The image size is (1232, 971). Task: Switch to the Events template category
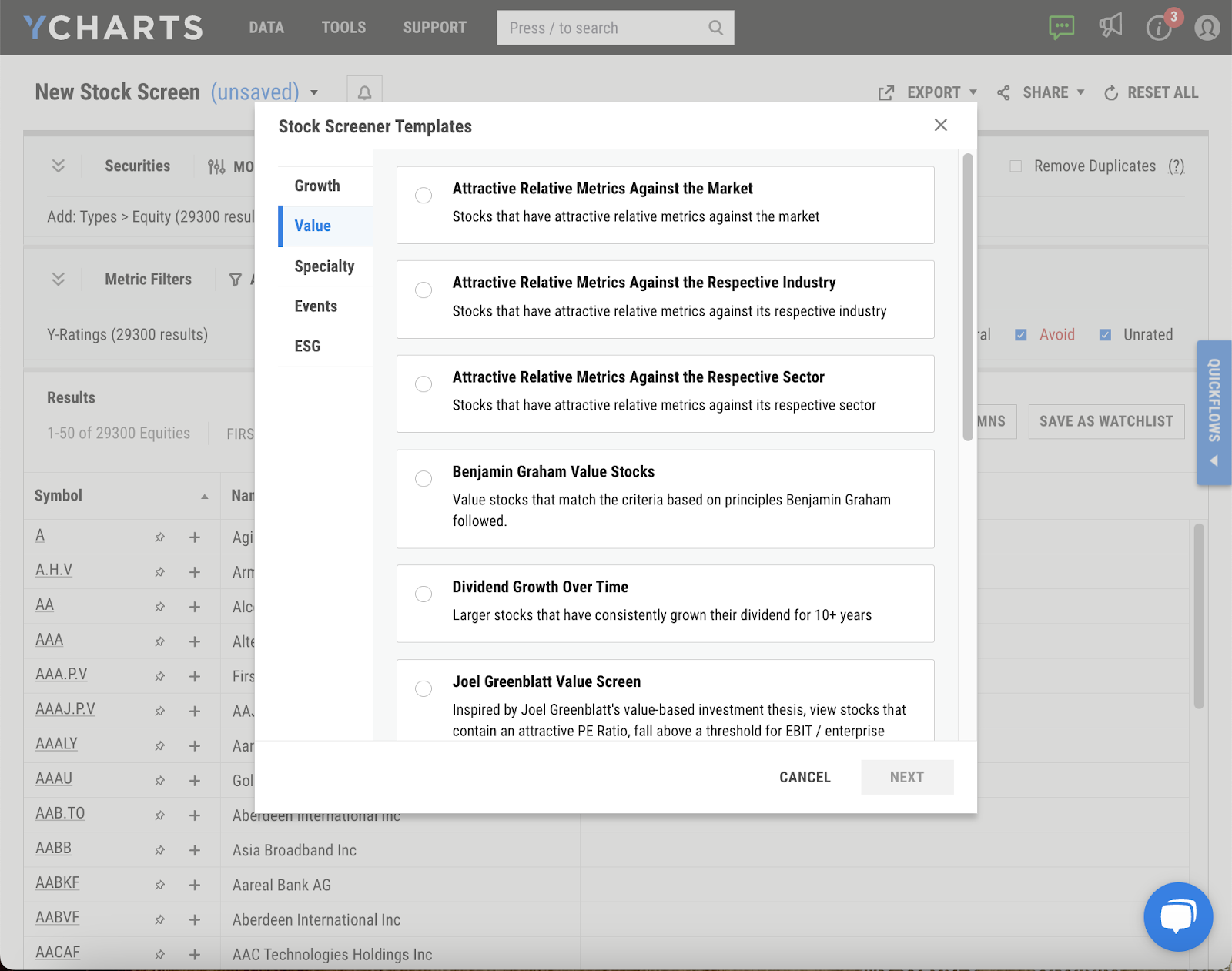326,306
